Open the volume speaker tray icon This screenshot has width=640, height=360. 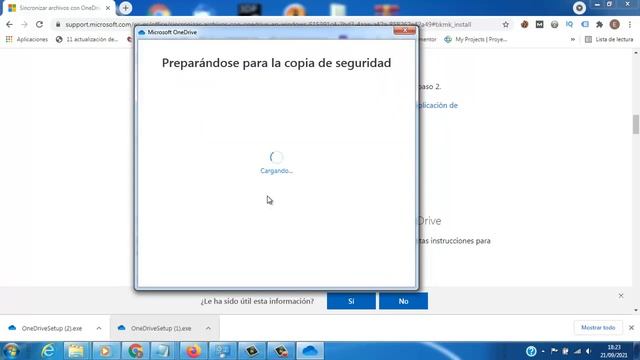click(588, 351)
